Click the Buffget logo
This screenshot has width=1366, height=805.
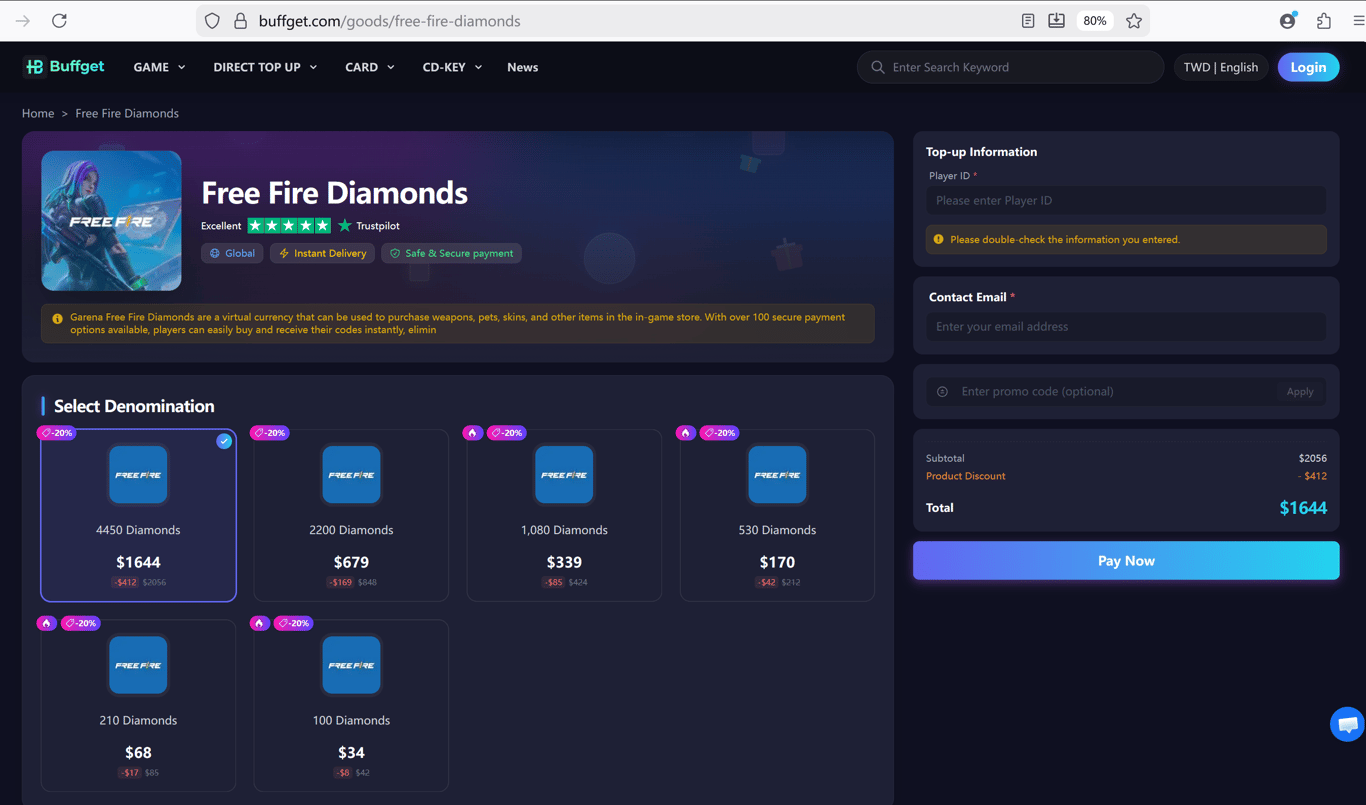point(64,67)
